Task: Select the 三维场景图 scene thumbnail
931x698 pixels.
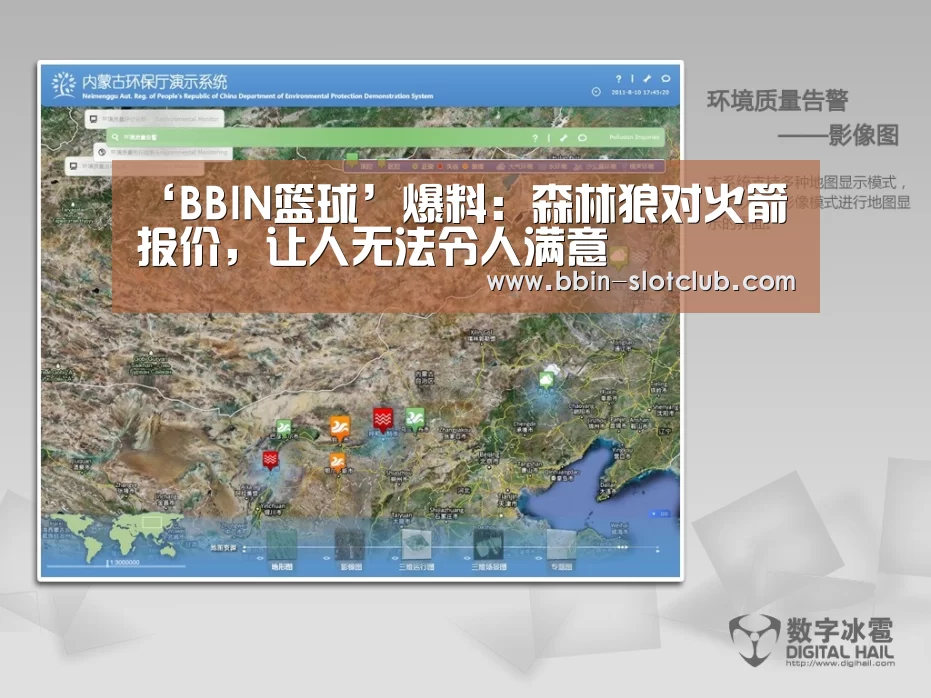Action: pos(489,544)
